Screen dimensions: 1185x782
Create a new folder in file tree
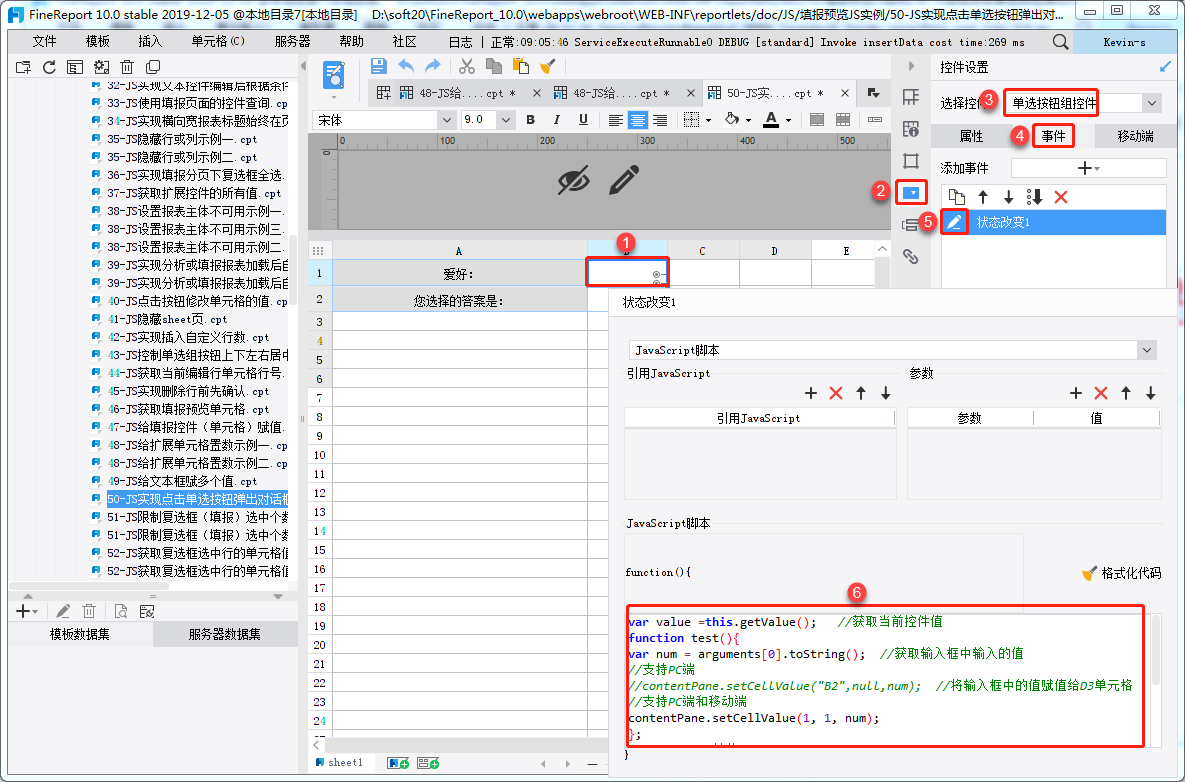pyautogui.click(x=23, y=67)
